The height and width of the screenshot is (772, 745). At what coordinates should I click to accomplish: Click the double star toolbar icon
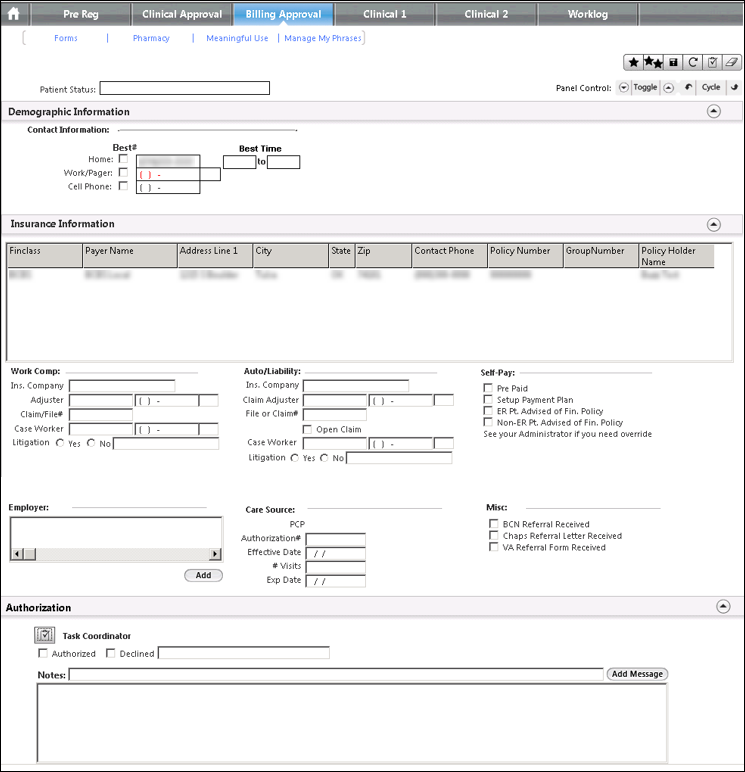click(x=653, y=63)
